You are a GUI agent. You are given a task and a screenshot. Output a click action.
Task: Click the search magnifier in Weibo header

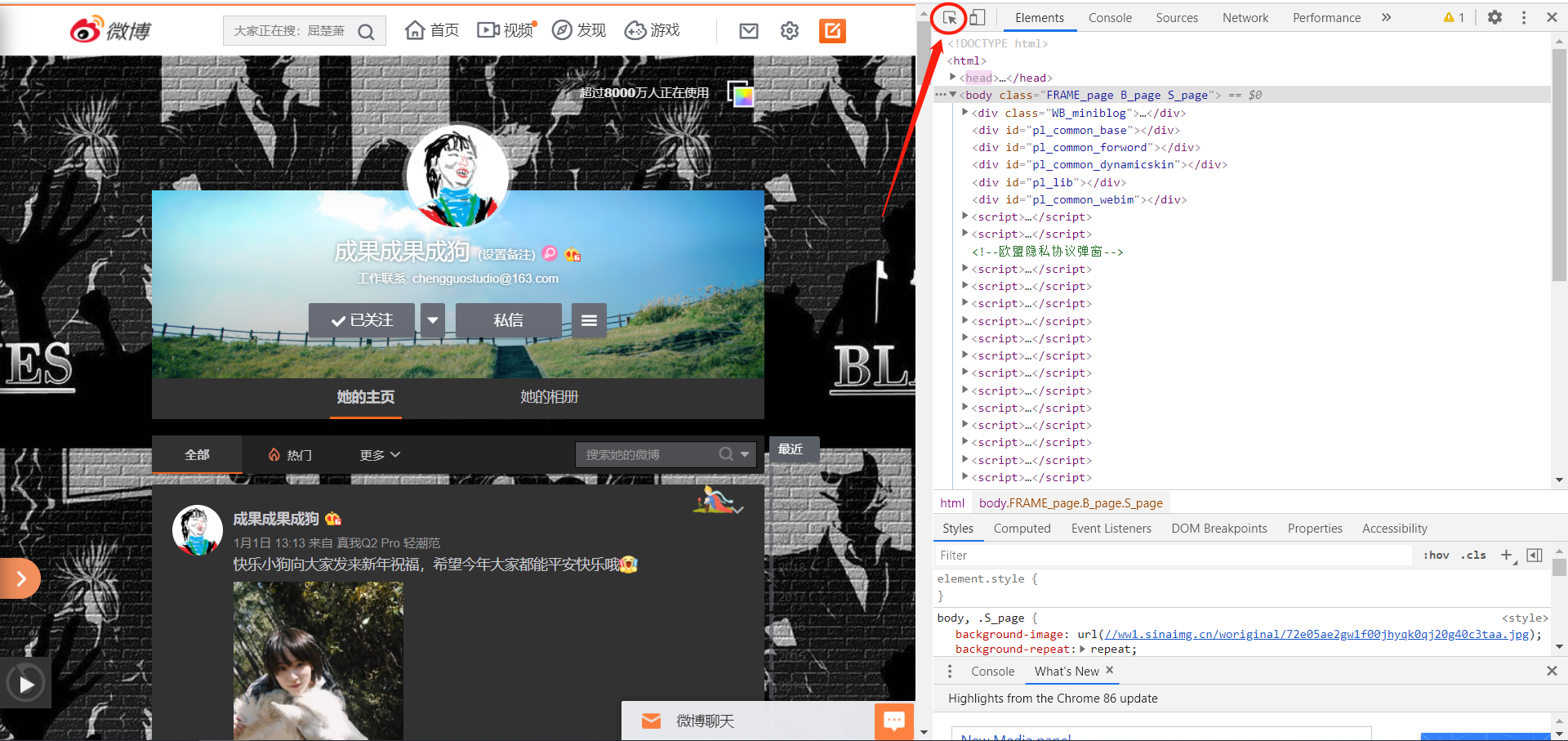[x=366, y=32]
